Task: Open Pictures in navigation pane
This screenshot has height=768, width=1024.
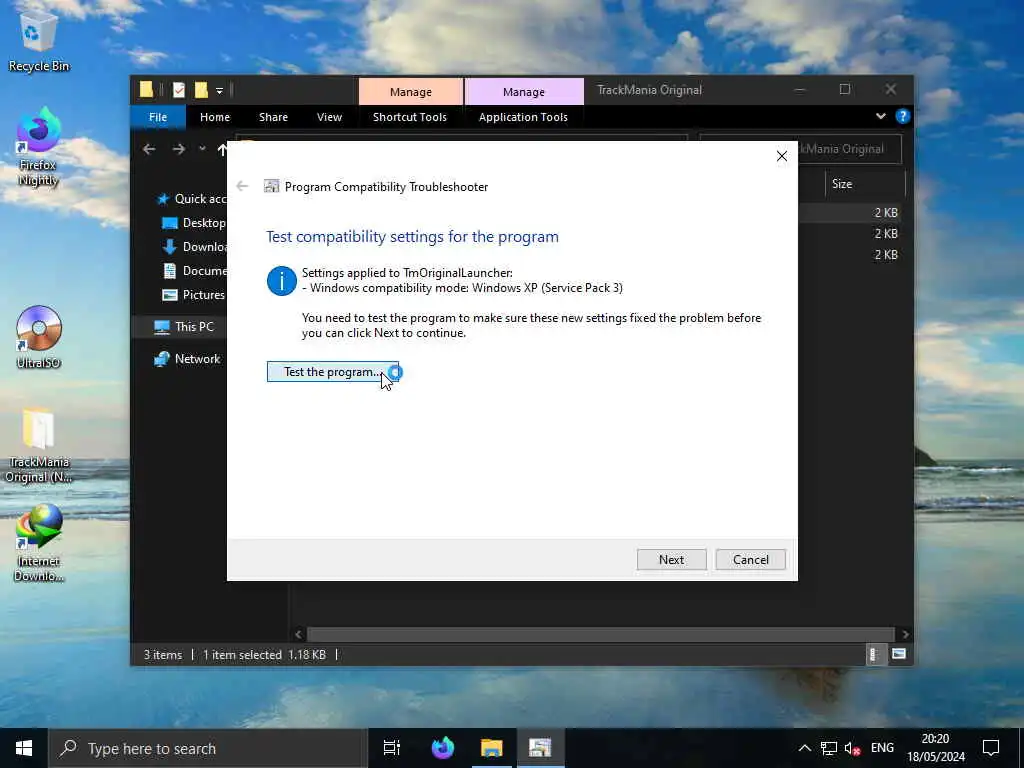Action: point(193,295)
